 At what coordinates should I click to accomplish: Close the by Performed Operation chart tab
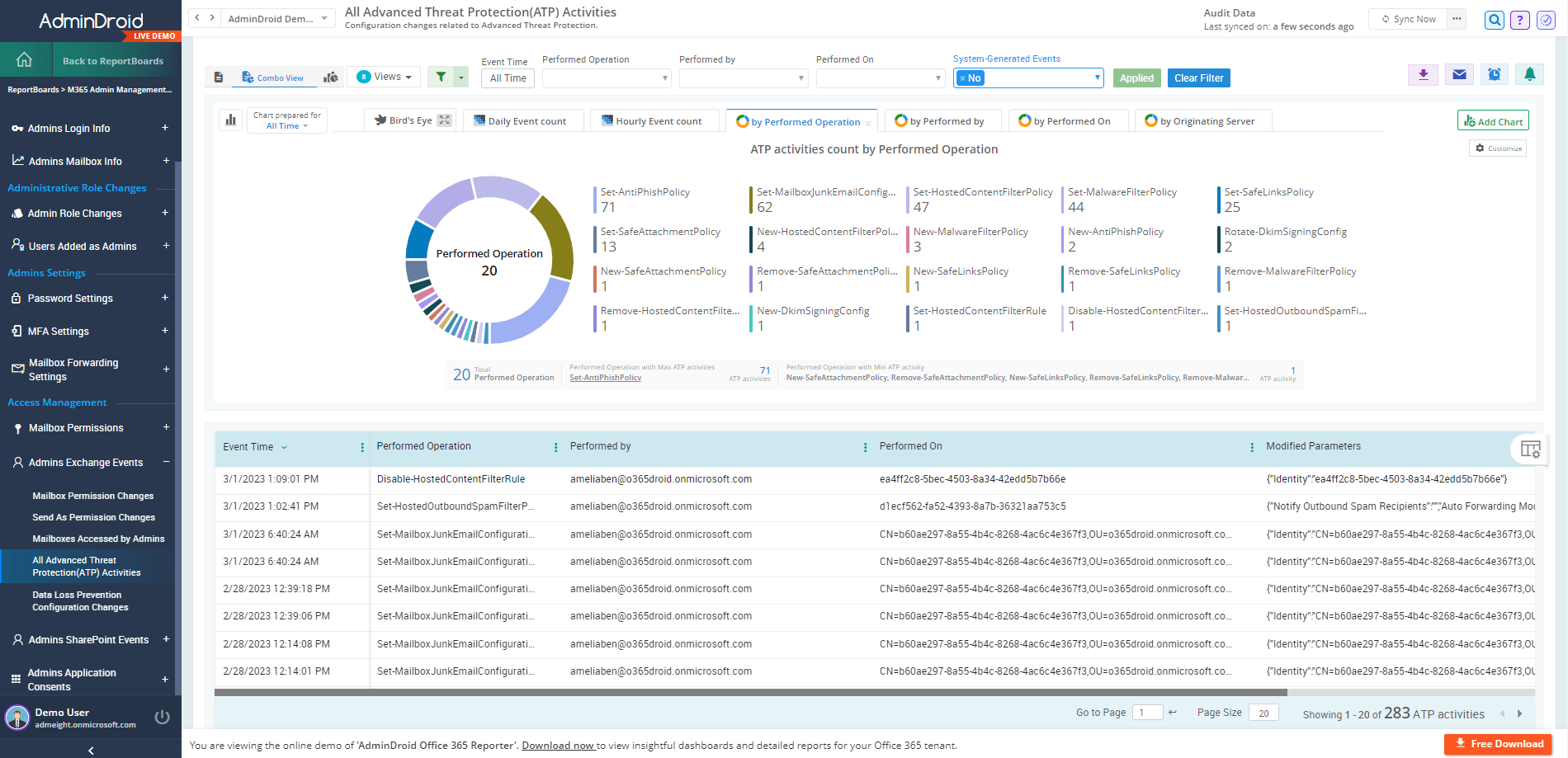click(x=868, y=124)
